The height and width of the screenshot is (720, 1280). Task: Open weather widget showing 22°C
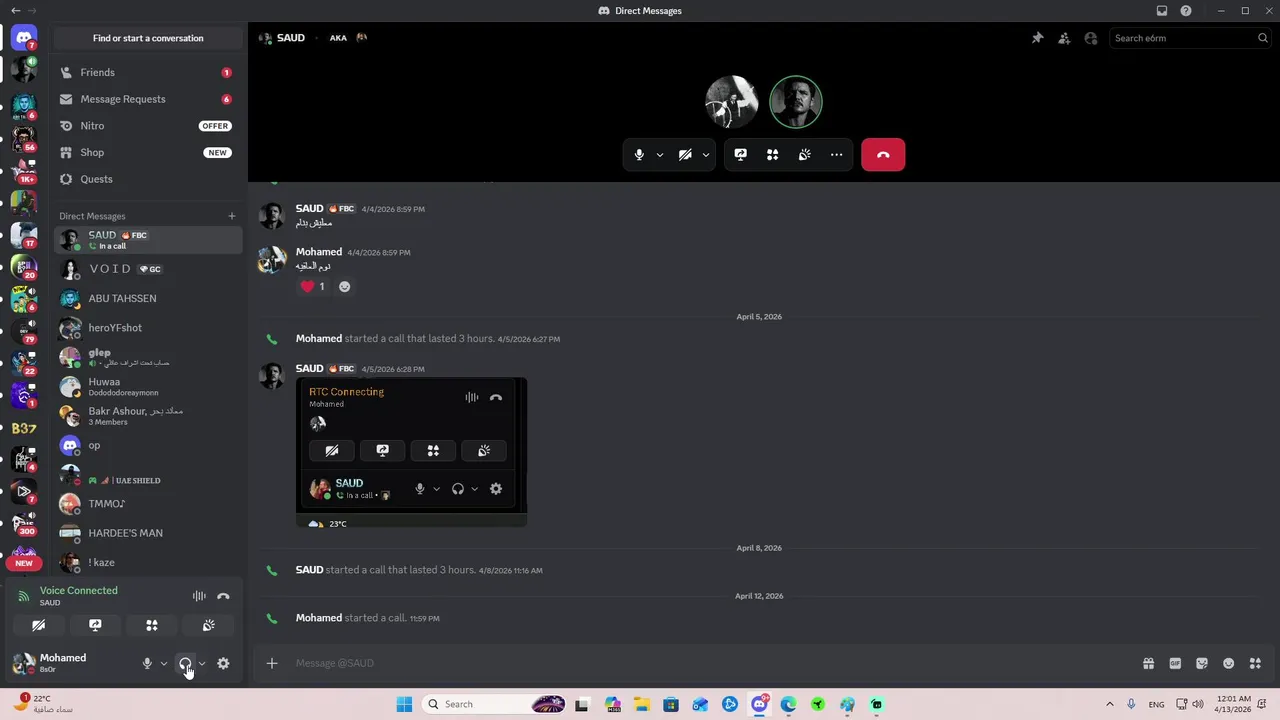(x=42, y=704)
